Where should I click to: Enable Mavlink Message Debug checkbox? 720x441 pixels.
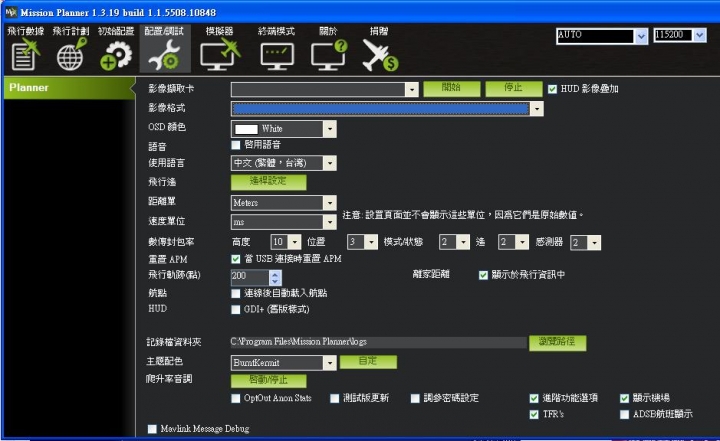152,429
